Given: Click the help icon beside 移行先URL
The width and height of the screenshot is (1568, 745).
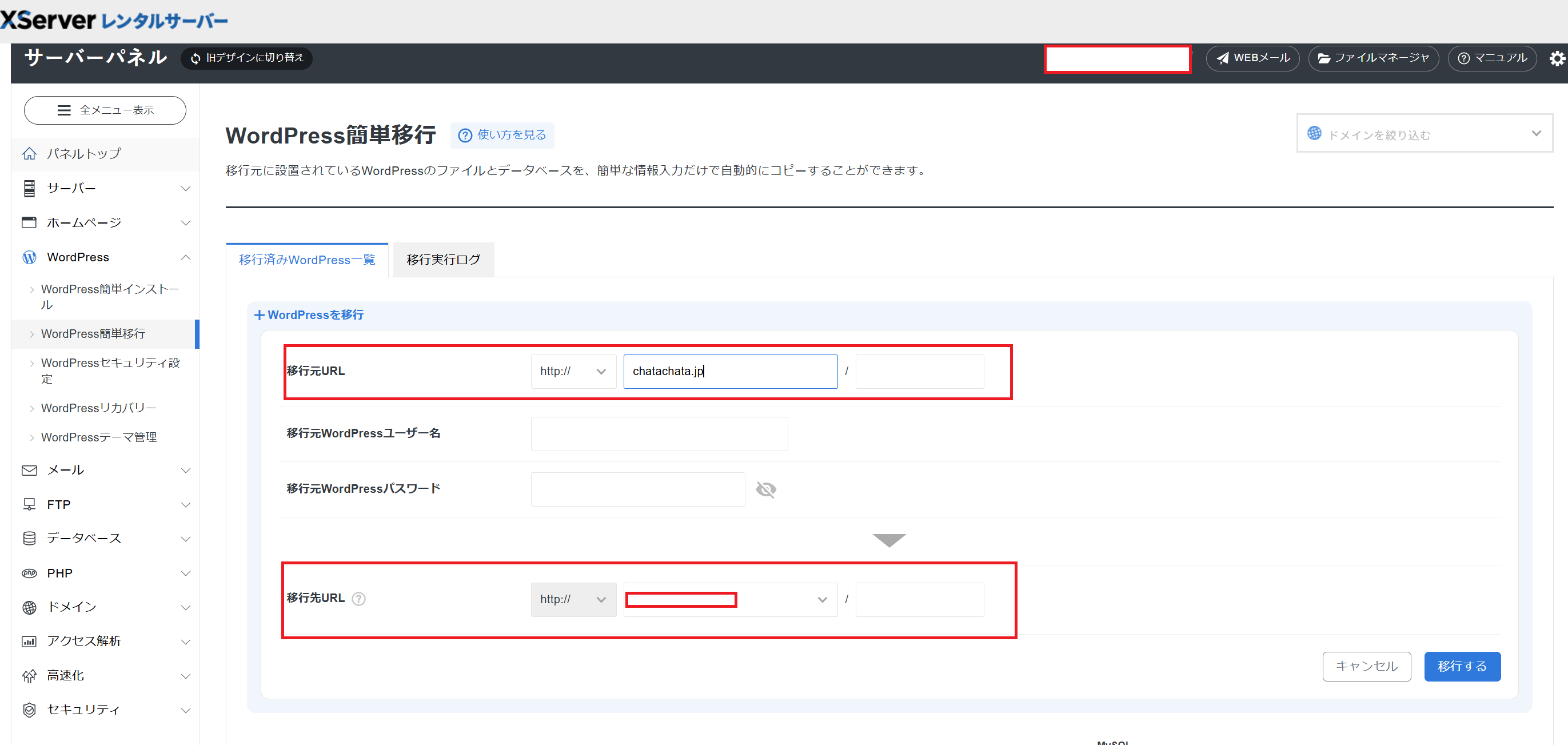Looking at the screenshot, I should point(359,599).
